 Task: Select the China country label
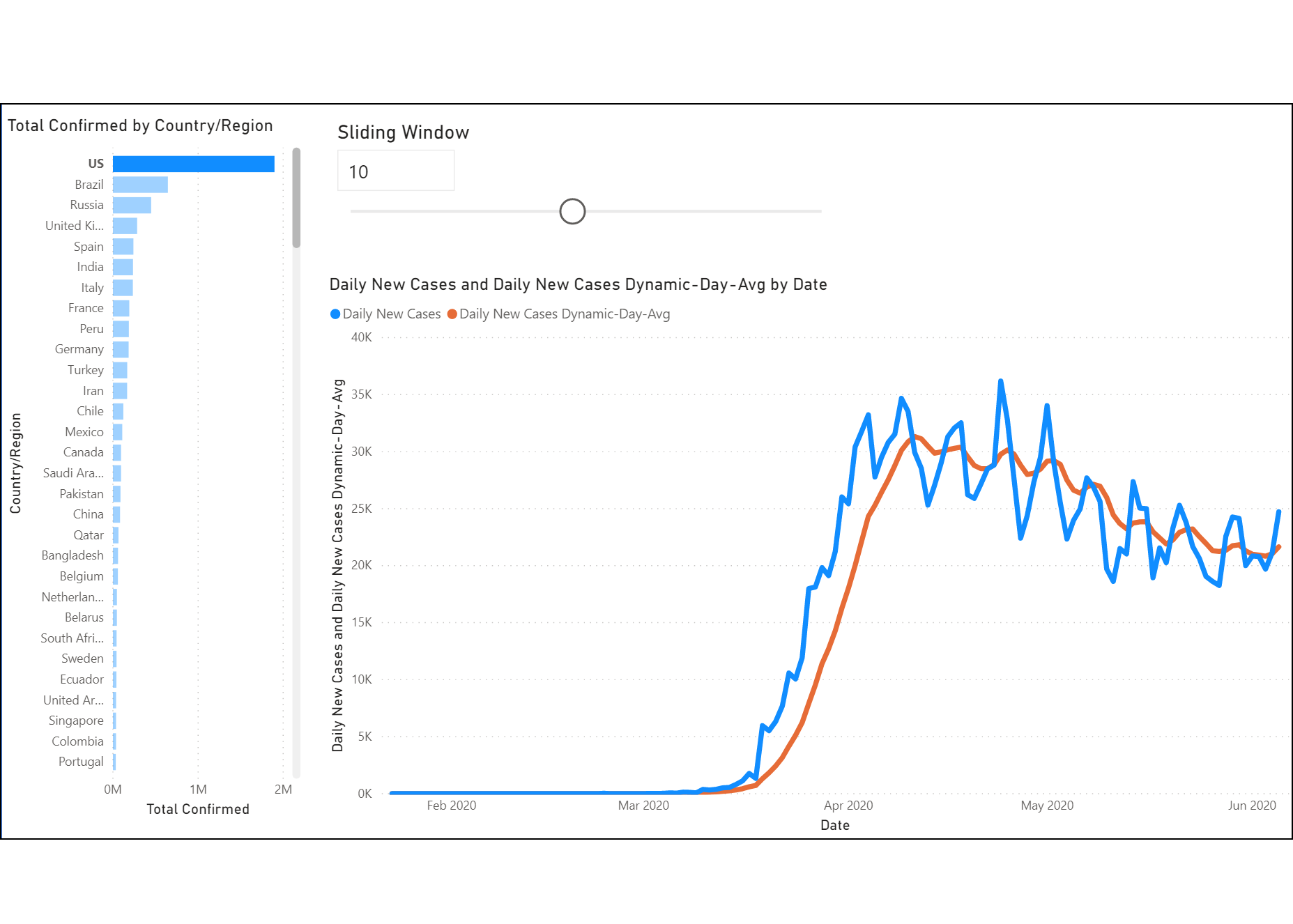(88, 514)
